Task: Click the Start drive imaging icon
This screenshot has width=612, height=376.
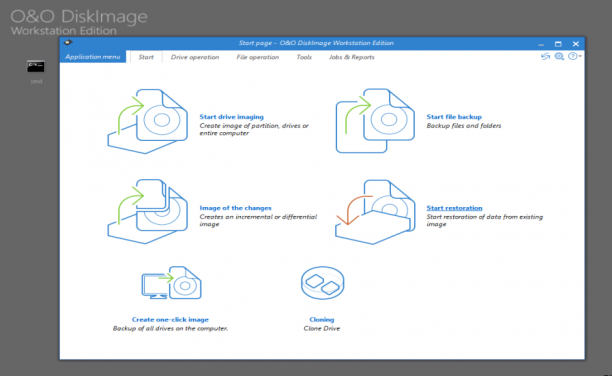Action: click(148, 121)
